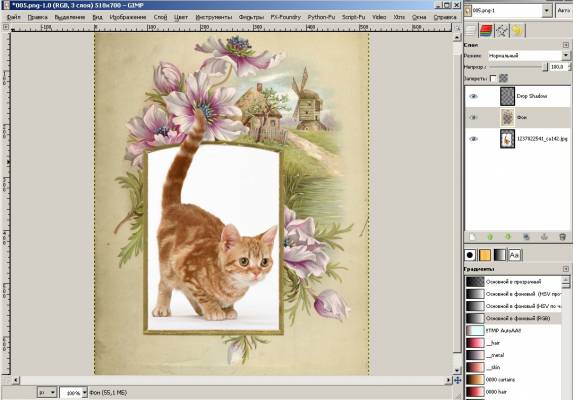Open the Фильтры menu
Image resolution: width=573 pixels, height=400 pixels.
(251, 17)
